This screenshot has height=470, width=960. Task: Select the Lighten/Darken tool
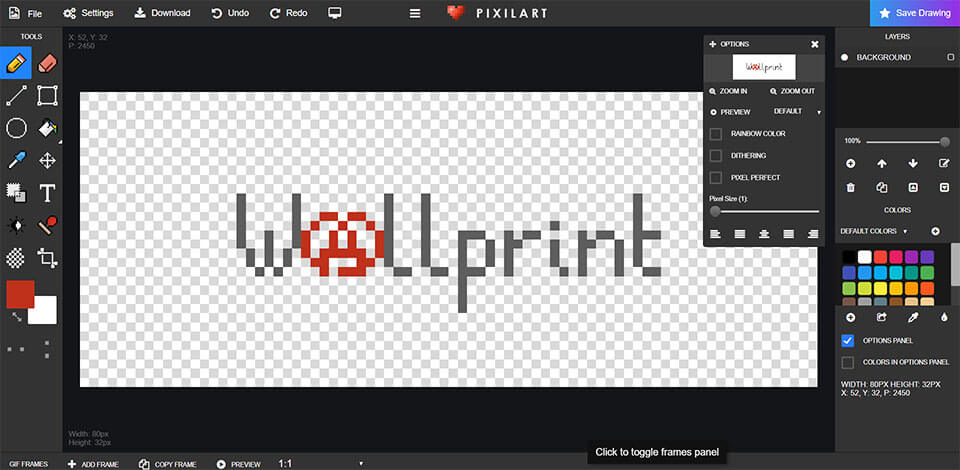pos(16,226)
